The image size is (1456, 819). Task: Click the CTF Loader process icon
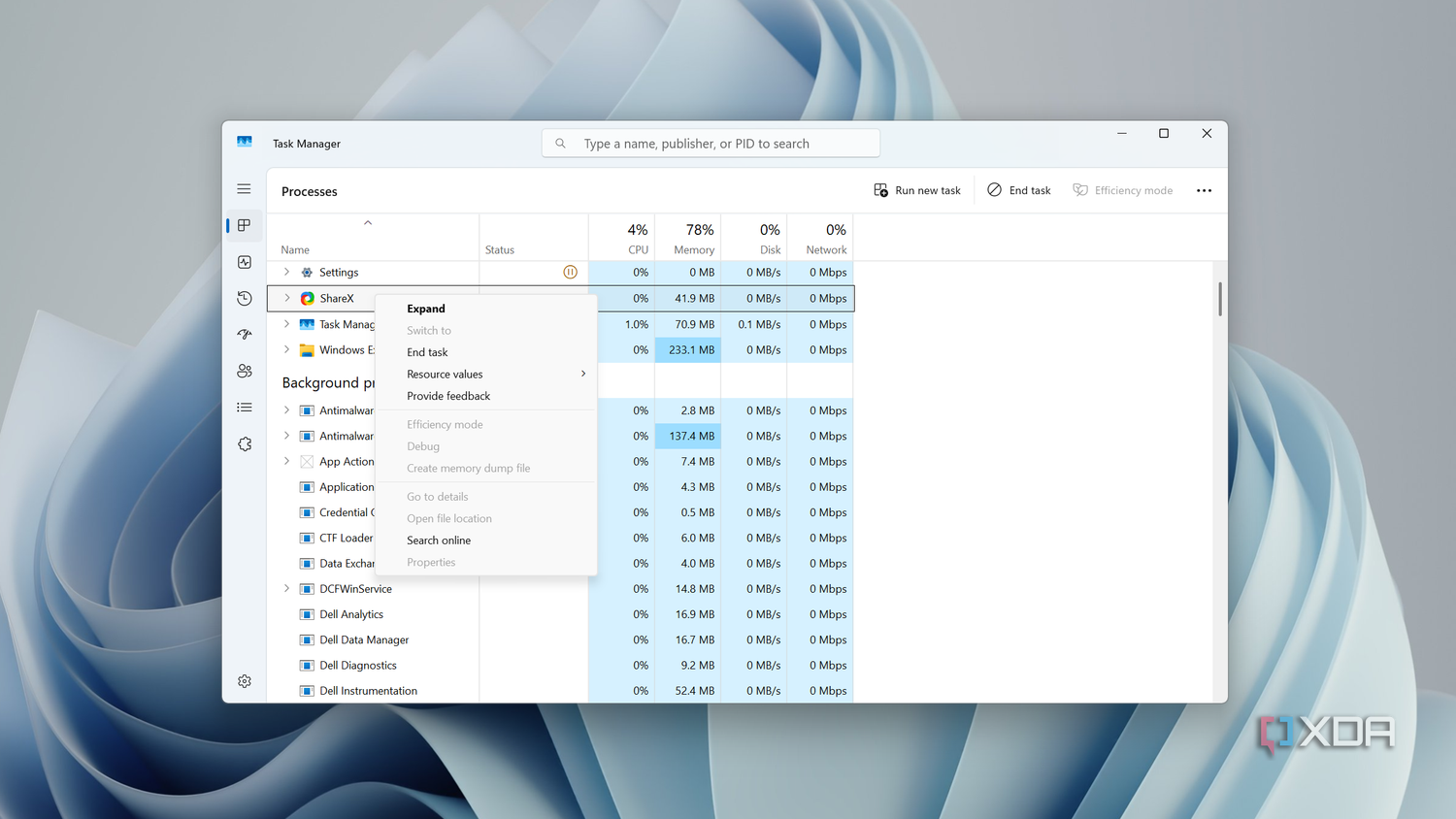coord(307,538)
